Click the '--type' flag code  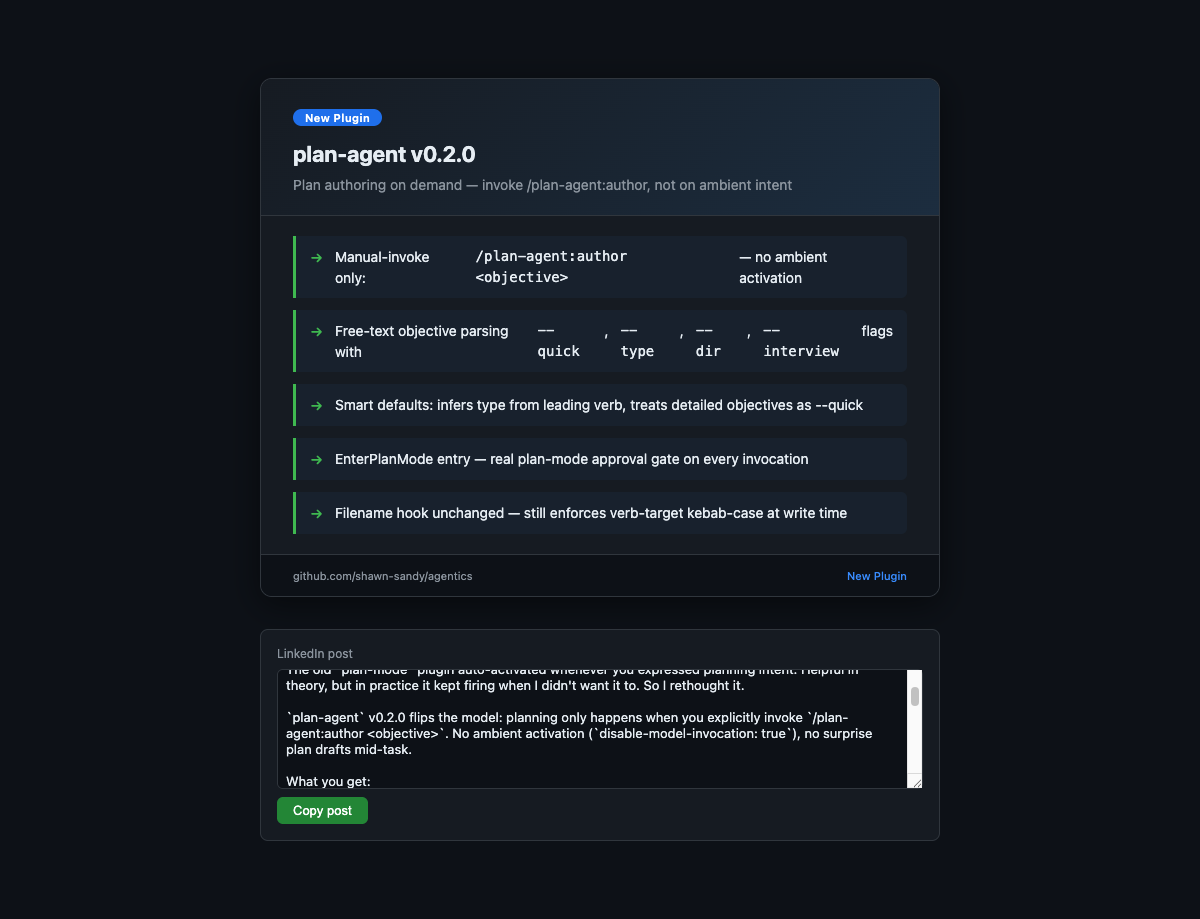click(637, 341)
